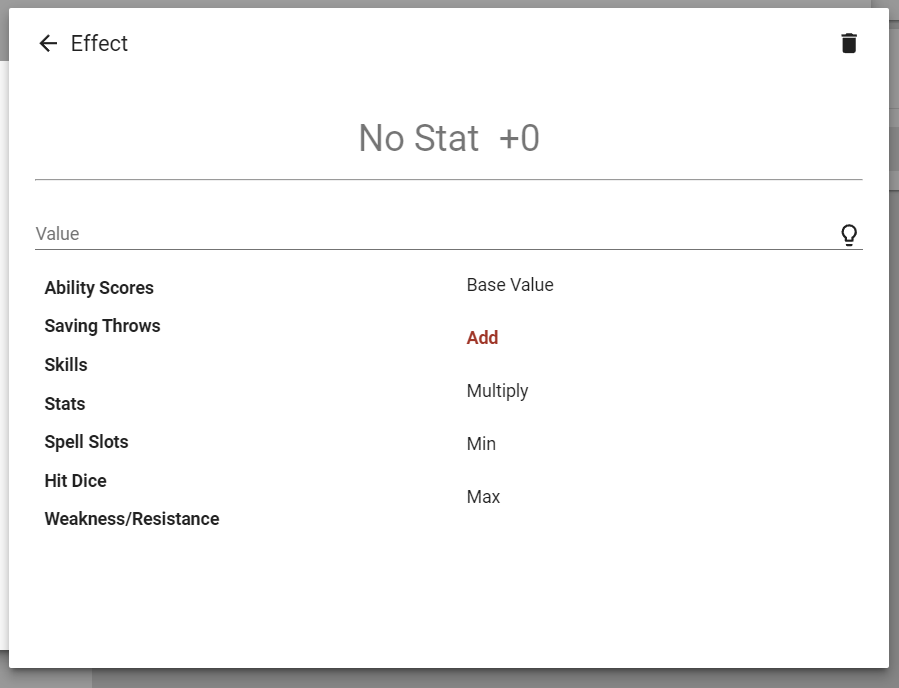
Task: Delete the effect with the trash icon
Action: (849, 43)
